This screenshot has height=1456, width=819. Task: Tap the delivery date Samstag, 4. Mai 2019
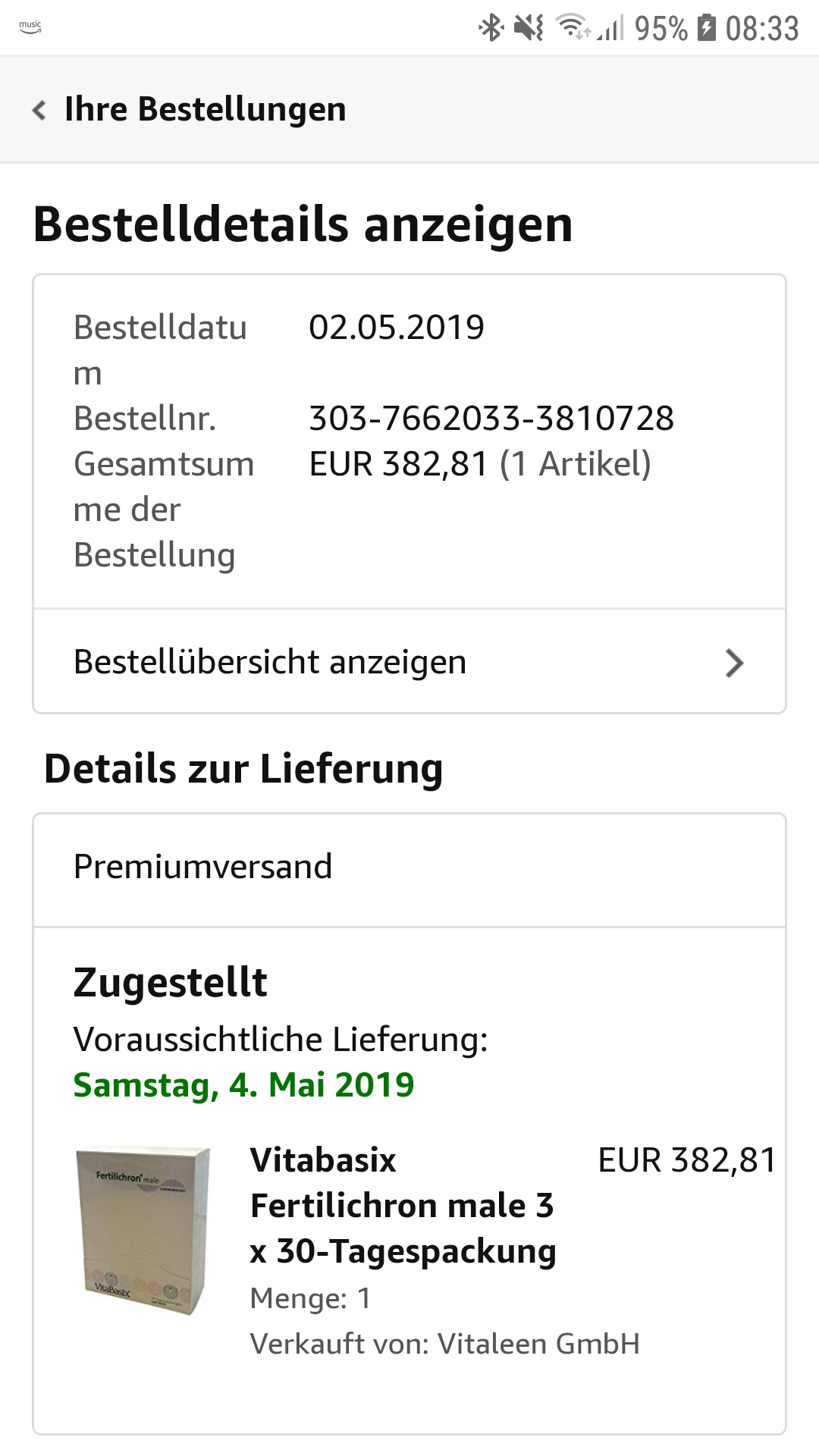(243, 1085)
